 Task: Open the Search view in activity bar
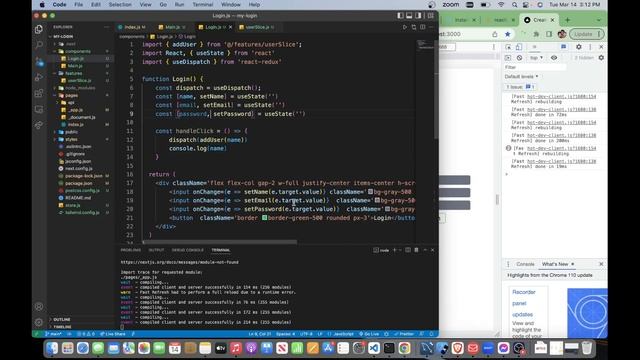click(x=39, y=45)
